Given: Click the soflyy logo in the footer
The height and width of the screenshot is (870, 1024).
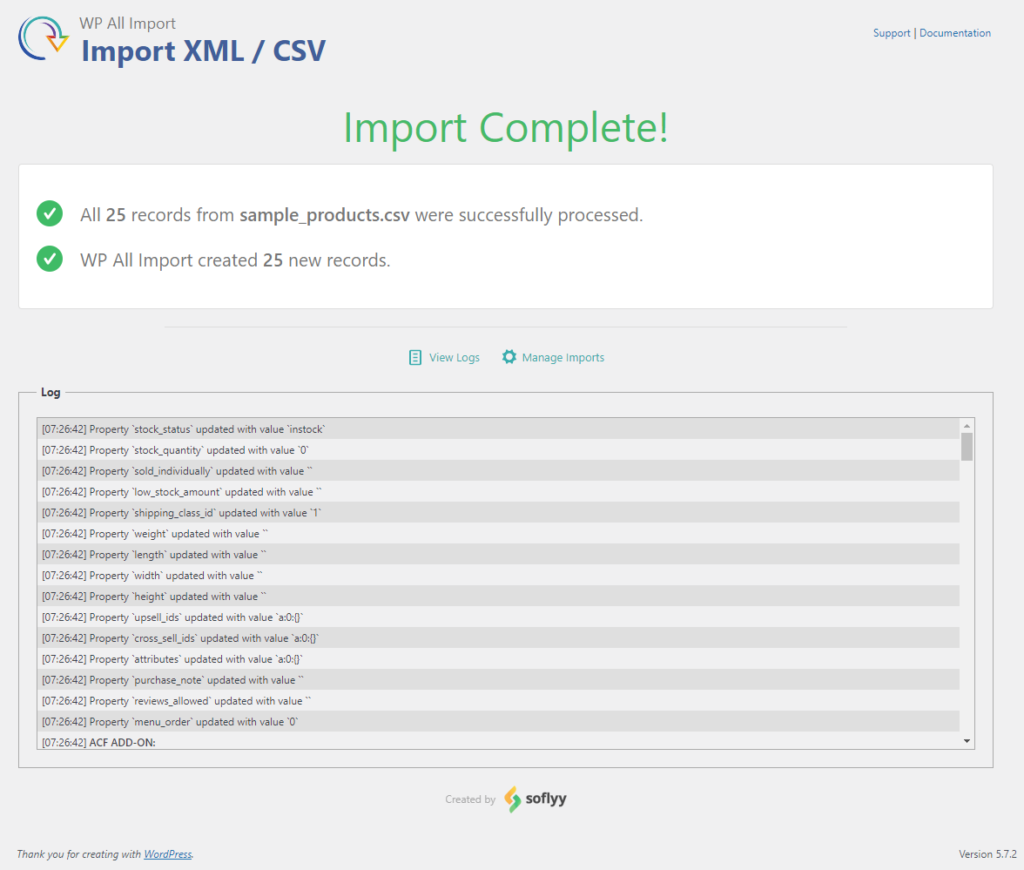Looking at the screenshot, I should click(535, 799).
